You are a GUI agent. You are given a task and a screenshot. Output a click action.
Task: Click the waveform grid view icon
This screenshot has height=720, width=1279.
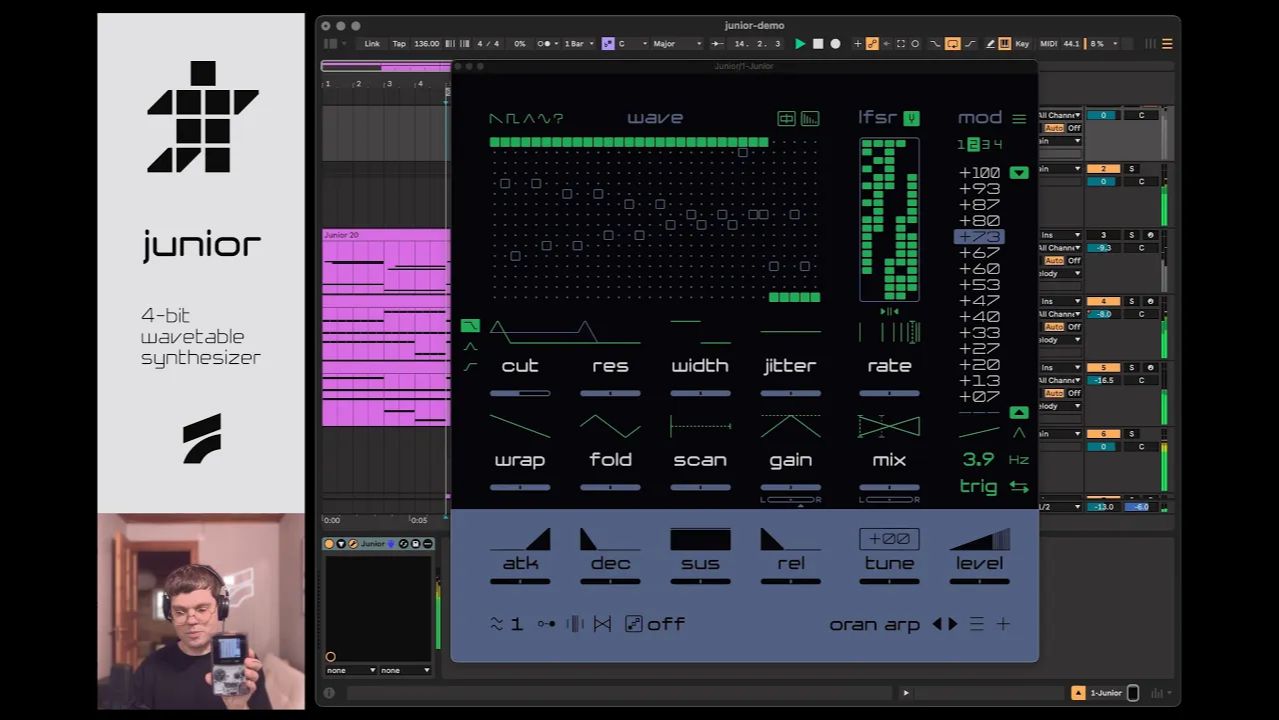(787, 119)
